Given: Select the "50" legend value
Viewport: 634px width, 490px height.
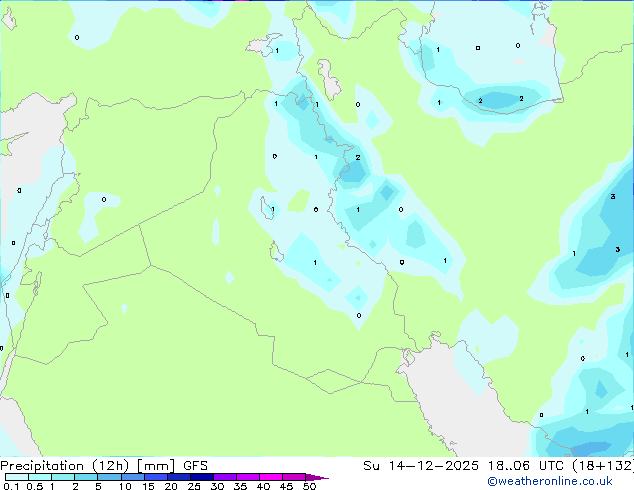Looking at the screenshot, I should (309, 486).
